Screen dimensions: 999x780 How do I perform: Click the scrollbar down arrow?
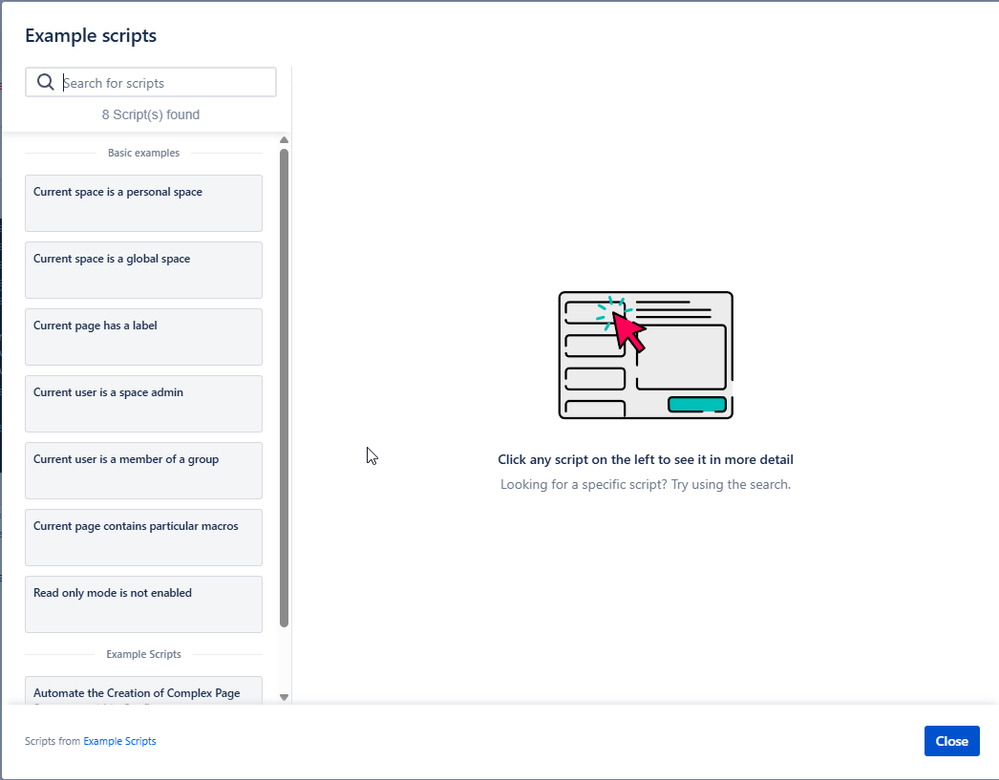click(283, 696)
